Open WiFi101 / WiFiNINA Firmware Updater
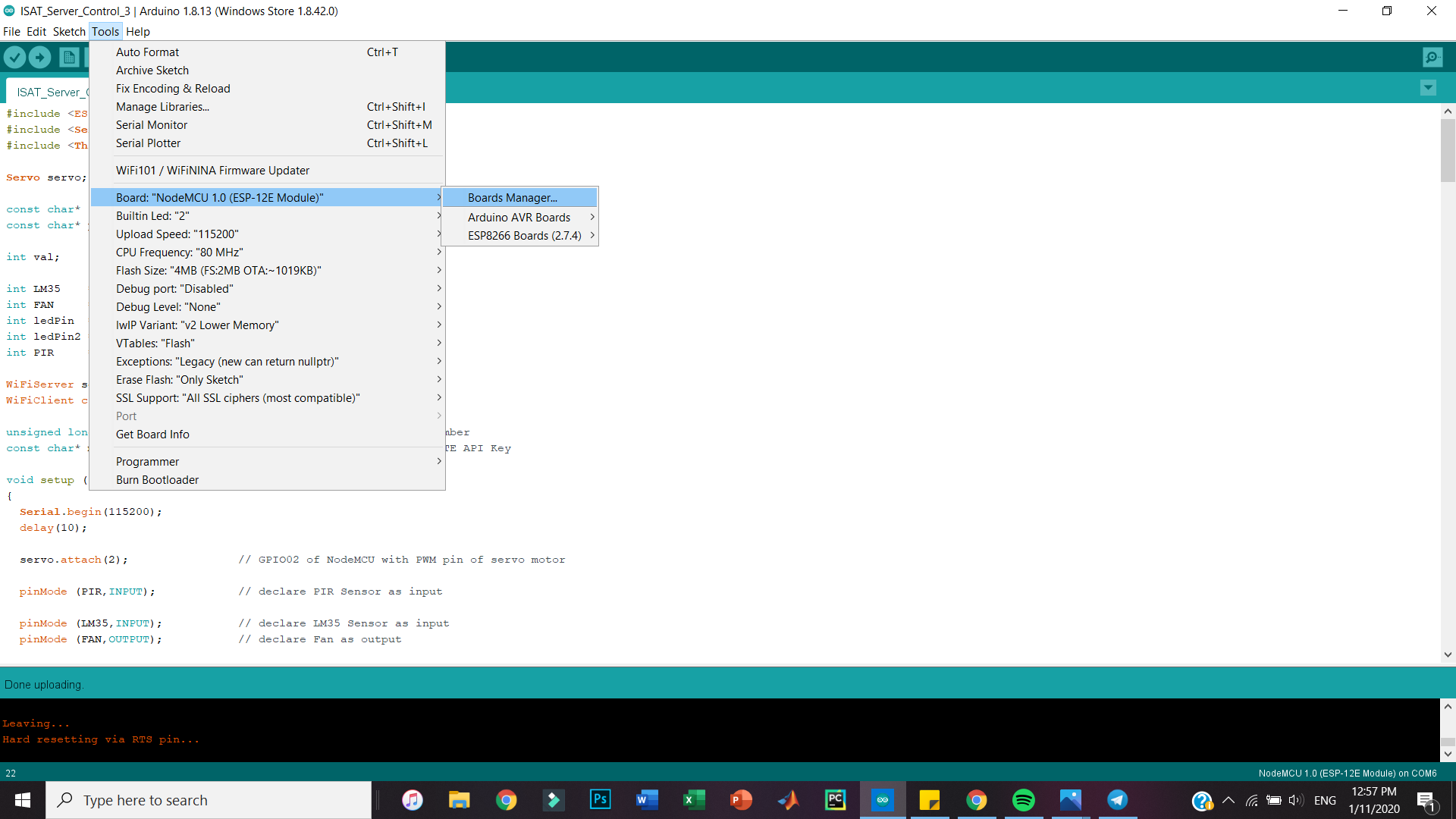 click(x=267, y=171)
